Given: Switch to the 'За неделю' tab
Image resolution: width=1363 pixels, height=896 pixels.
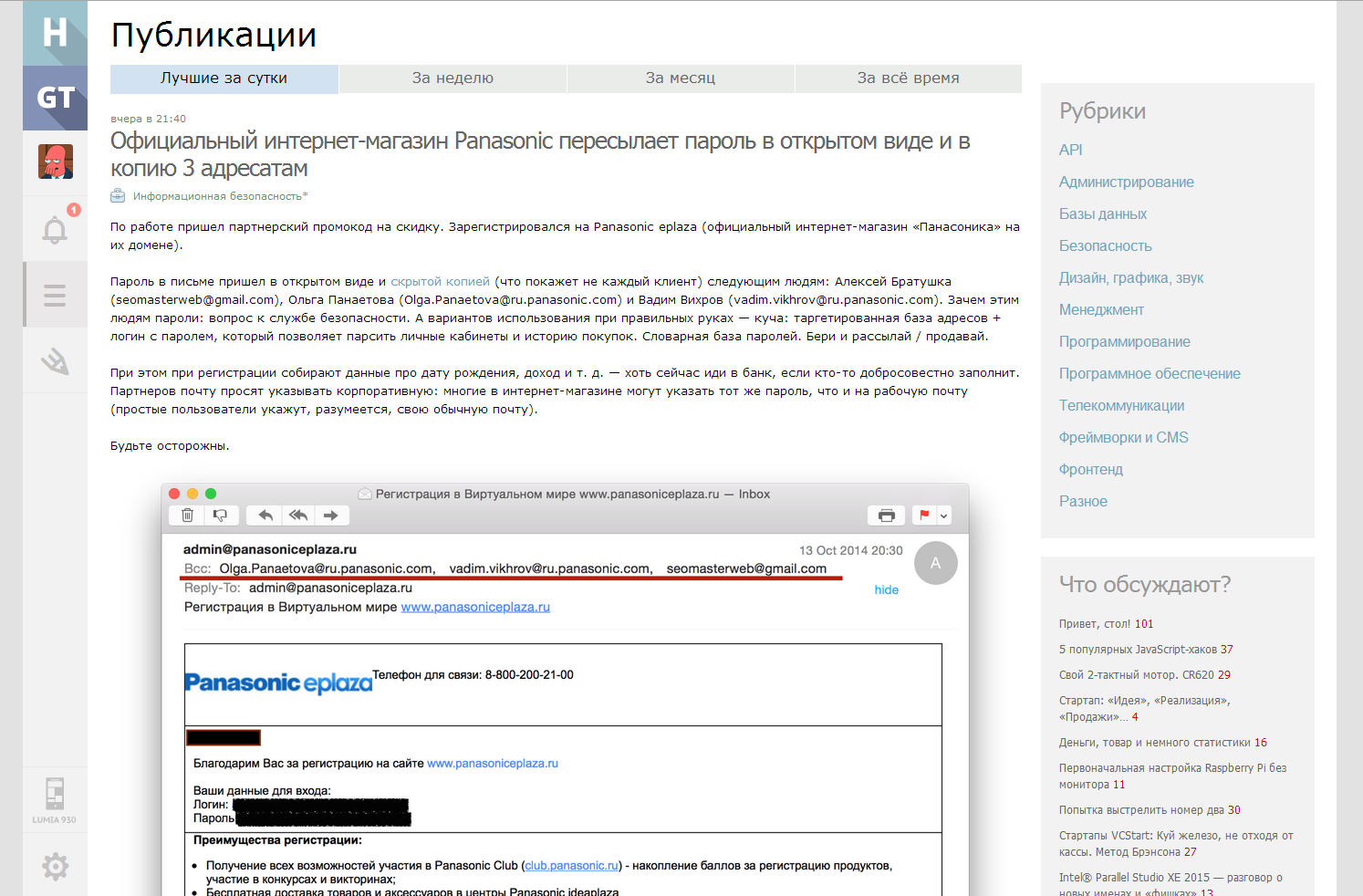Looking at the screenshot, I should [x=453, y=78].
